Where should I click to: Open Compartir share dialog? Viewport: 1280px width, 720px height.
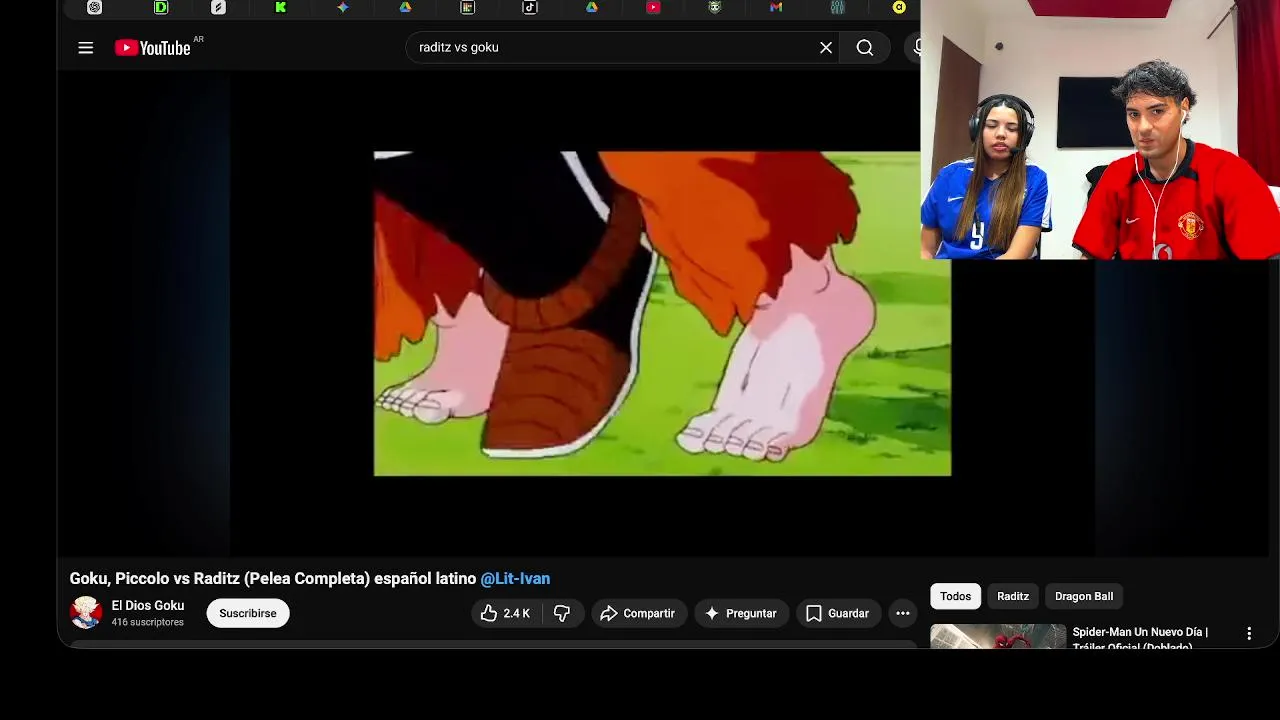tap(638, 613)
